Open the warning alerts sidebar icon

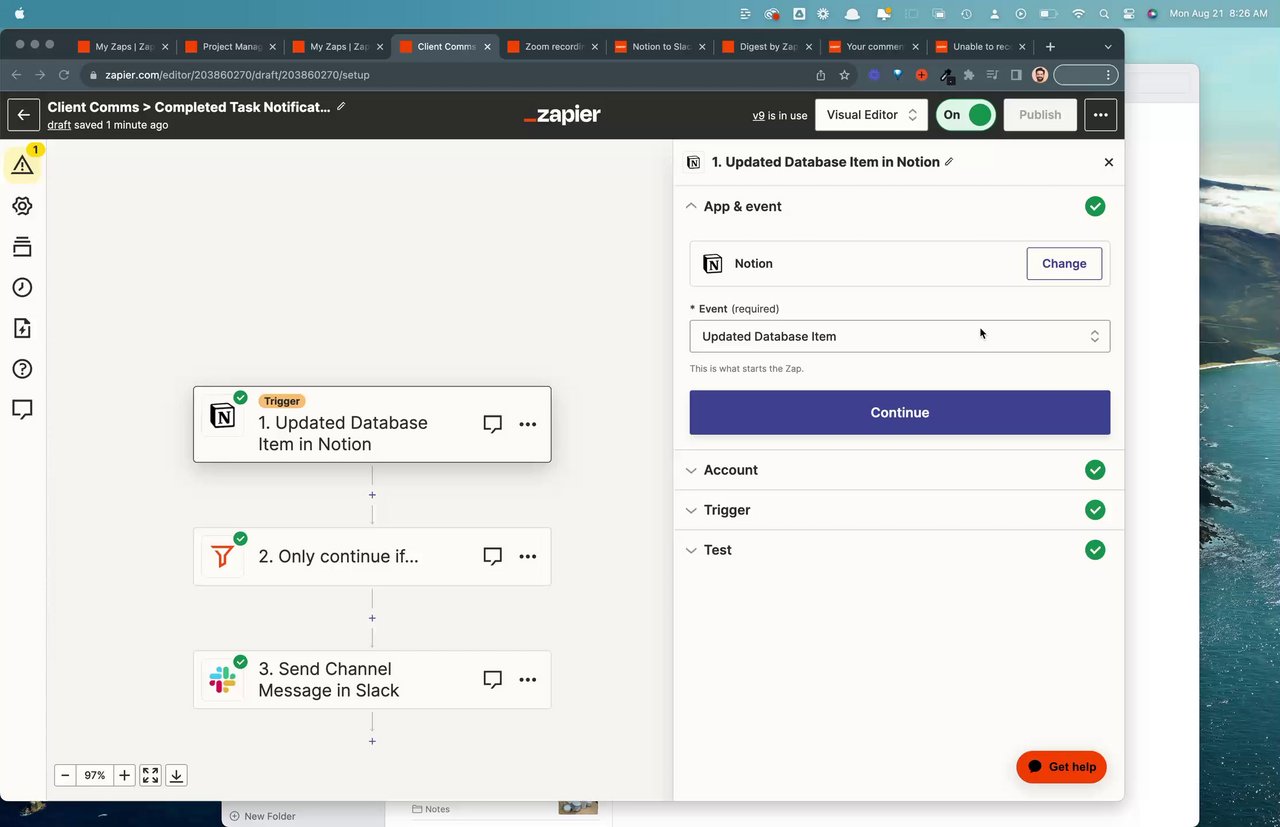coord(23,165)
